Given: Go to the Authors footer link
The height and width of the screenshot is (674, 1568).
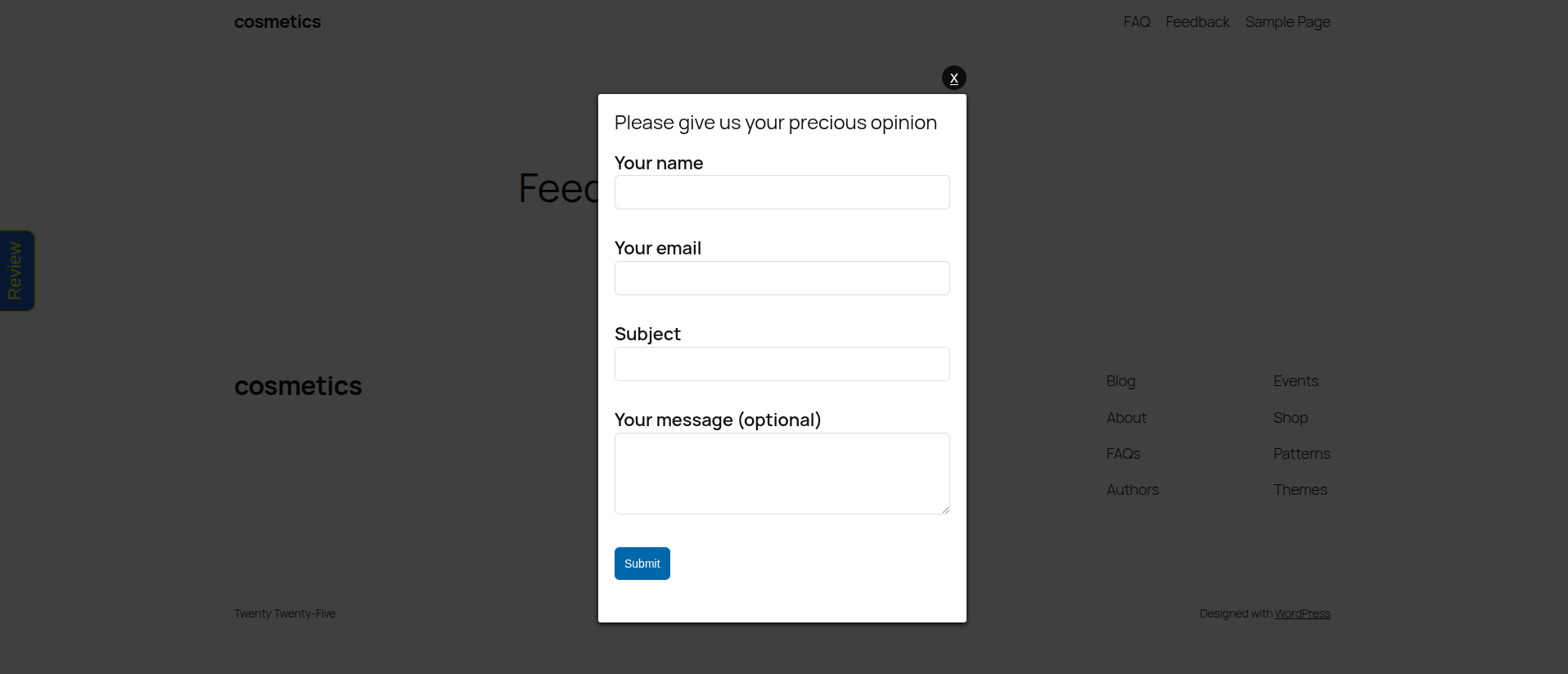Looking at the screenshot, I should [1133, 490].
